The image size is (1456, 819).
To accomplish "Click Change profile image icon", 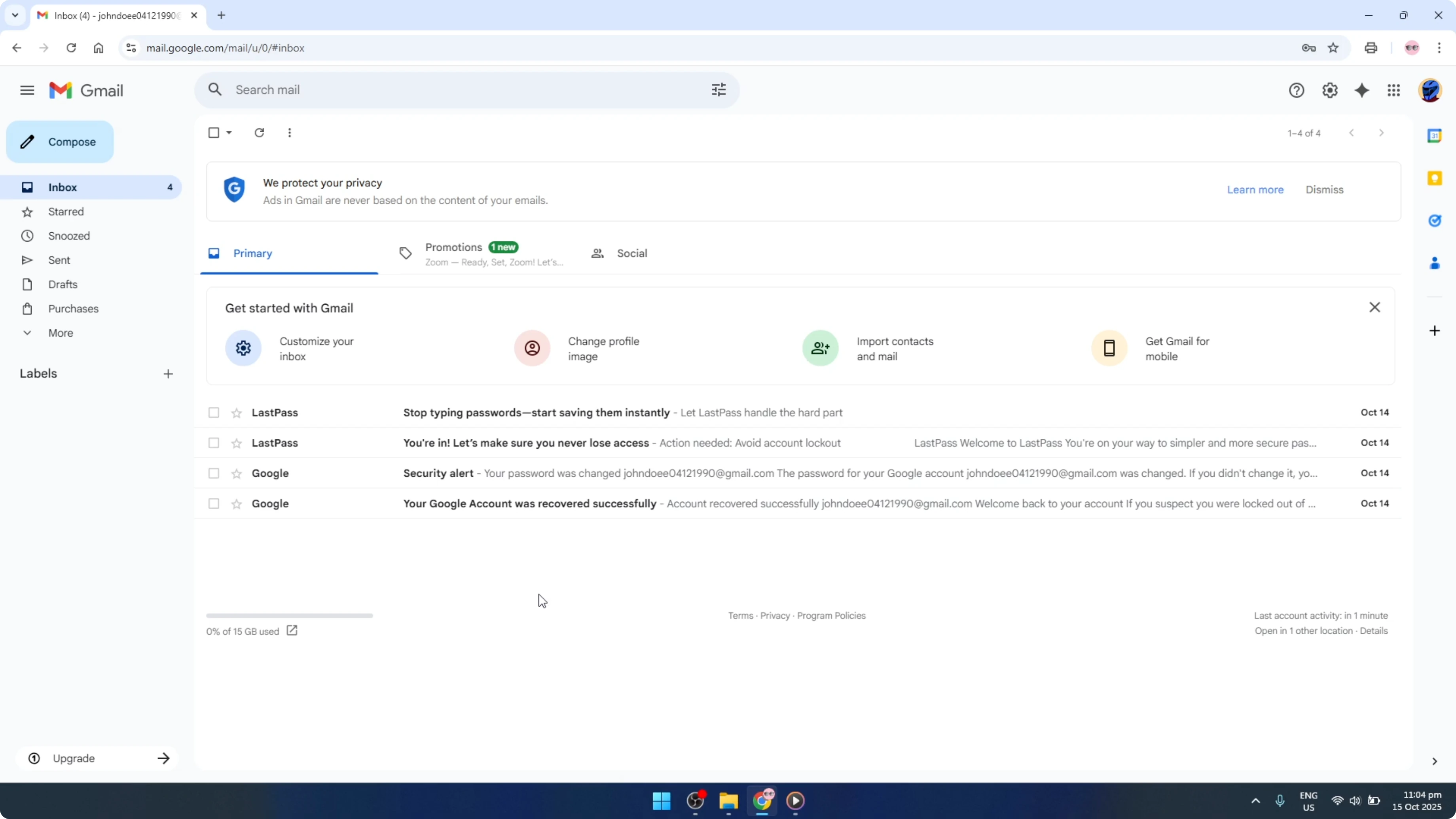I will pyautogui.click(x=532, y=348).
